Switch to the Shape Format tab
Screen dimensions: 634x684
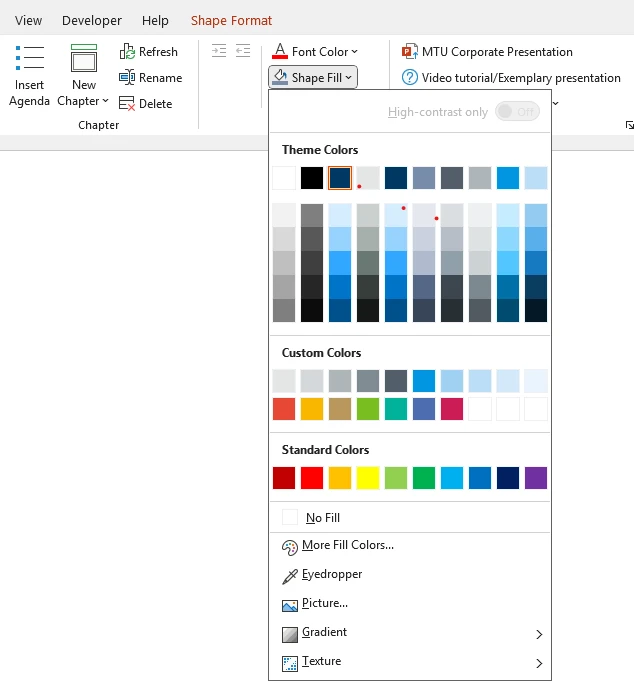(231, 21)
